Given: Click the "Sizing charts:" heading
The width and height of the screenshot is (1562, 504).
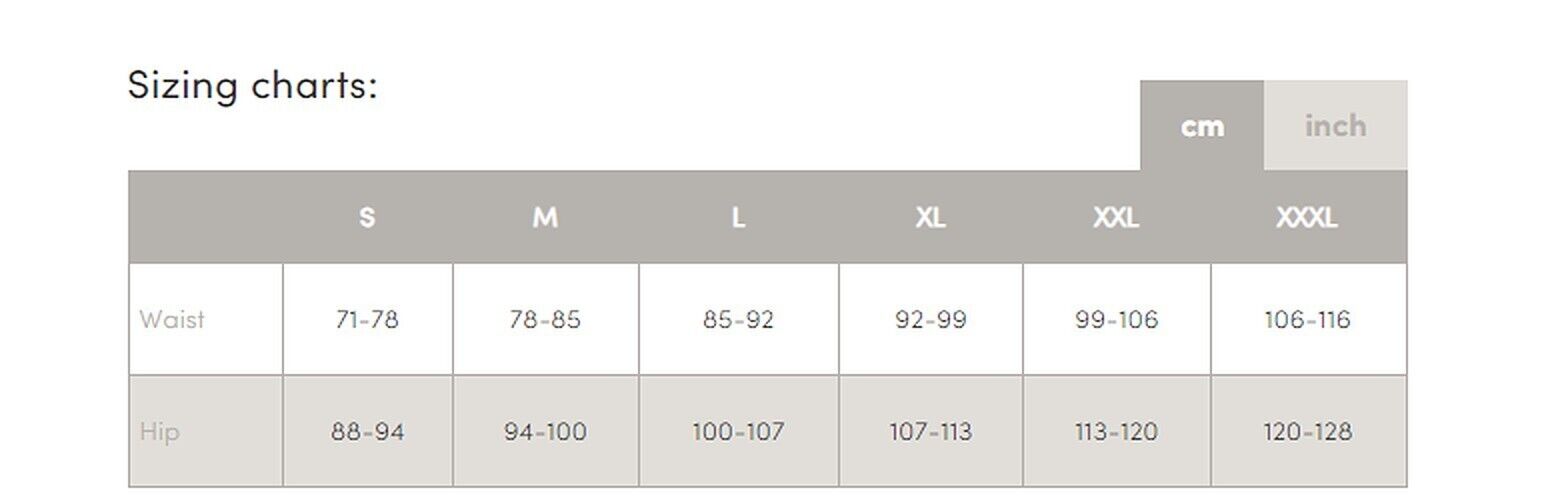Looking at the screenshot, I should (x=253, y=86).
